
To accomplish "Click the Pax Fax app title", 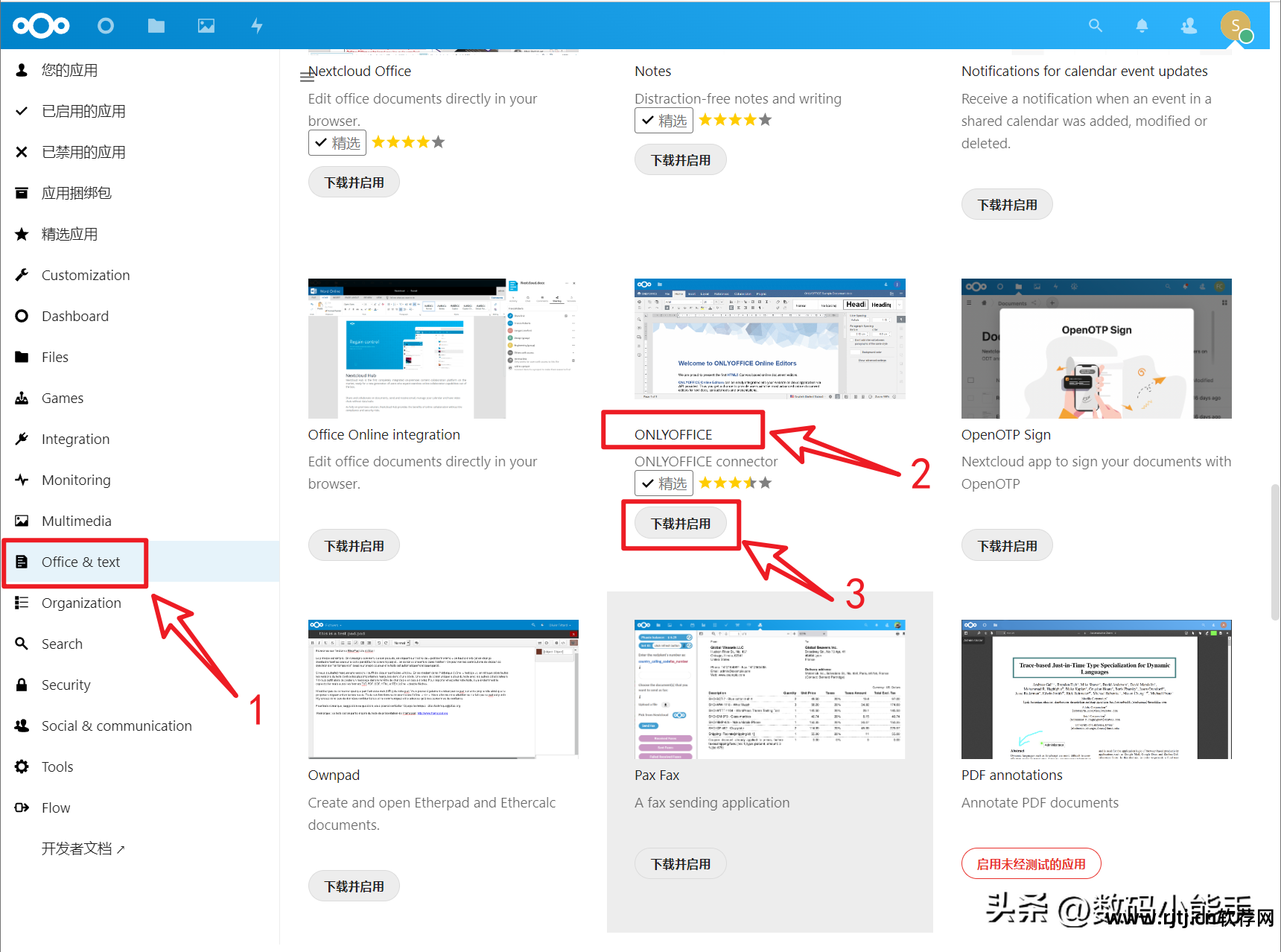I will tap(657, 775).
